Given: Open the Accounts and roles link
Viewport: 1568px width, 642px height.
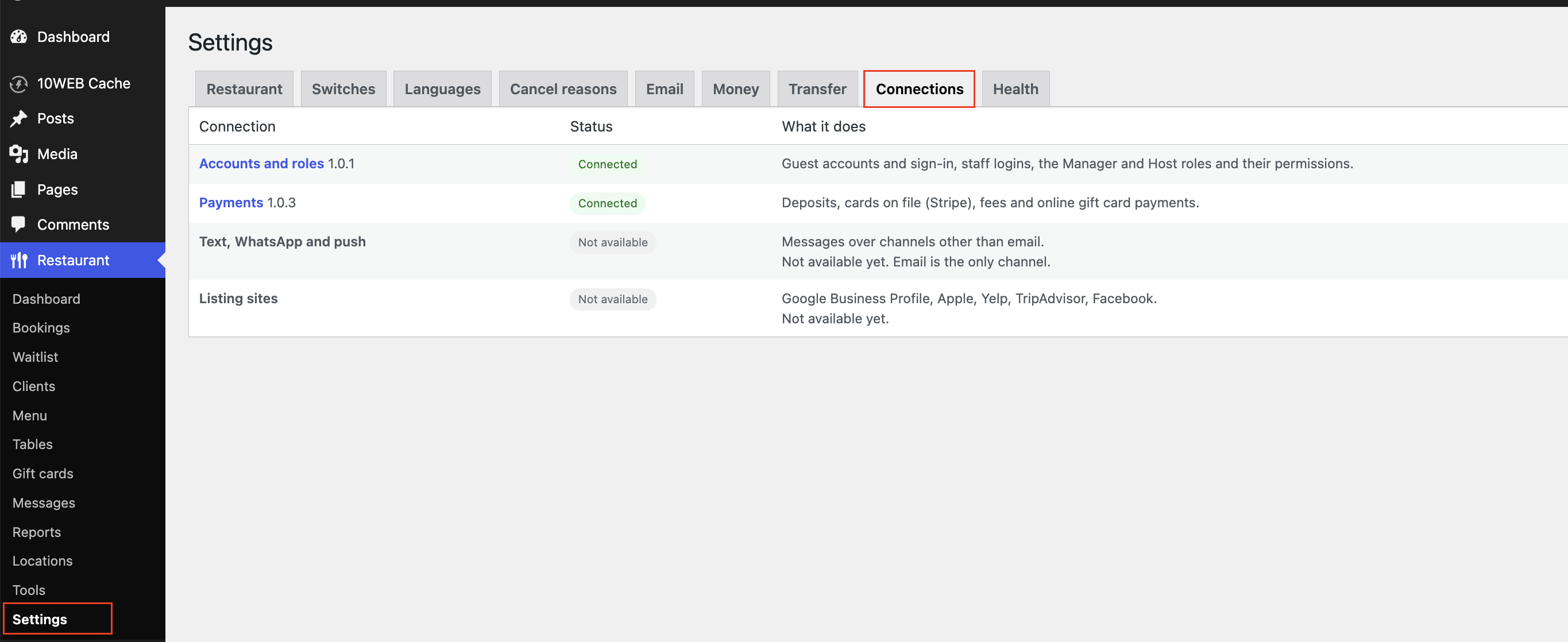Looking at the screenshot, I should point(261,164).
